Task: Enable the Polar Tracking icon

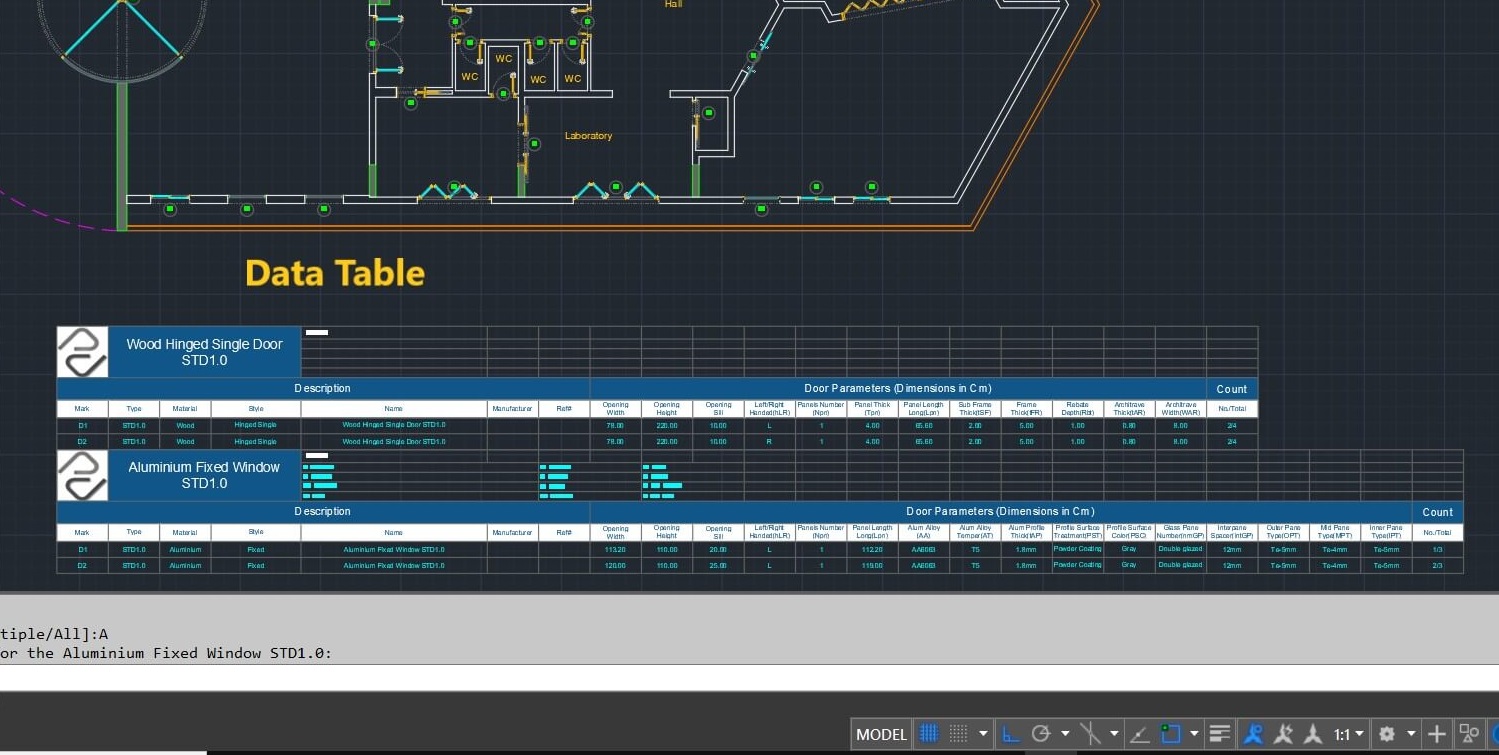Action: point(1040,733)
